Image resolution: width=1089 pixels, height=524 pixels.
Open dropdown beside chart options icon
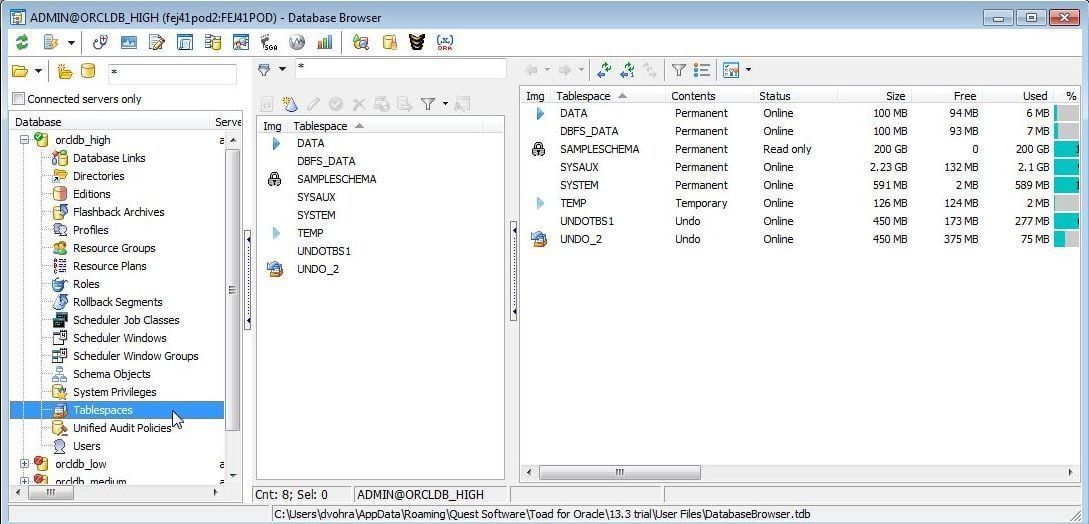point(748,69)
